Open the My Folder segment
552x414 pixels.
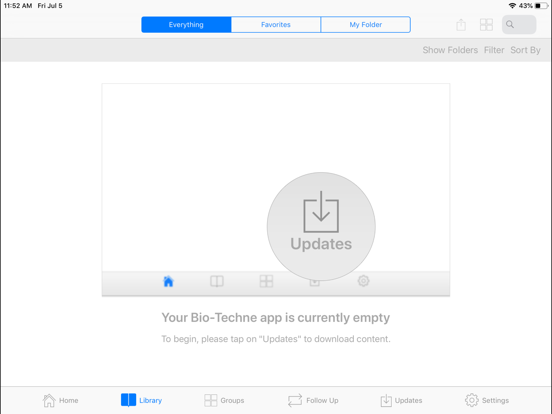click(x=365, y=25)
